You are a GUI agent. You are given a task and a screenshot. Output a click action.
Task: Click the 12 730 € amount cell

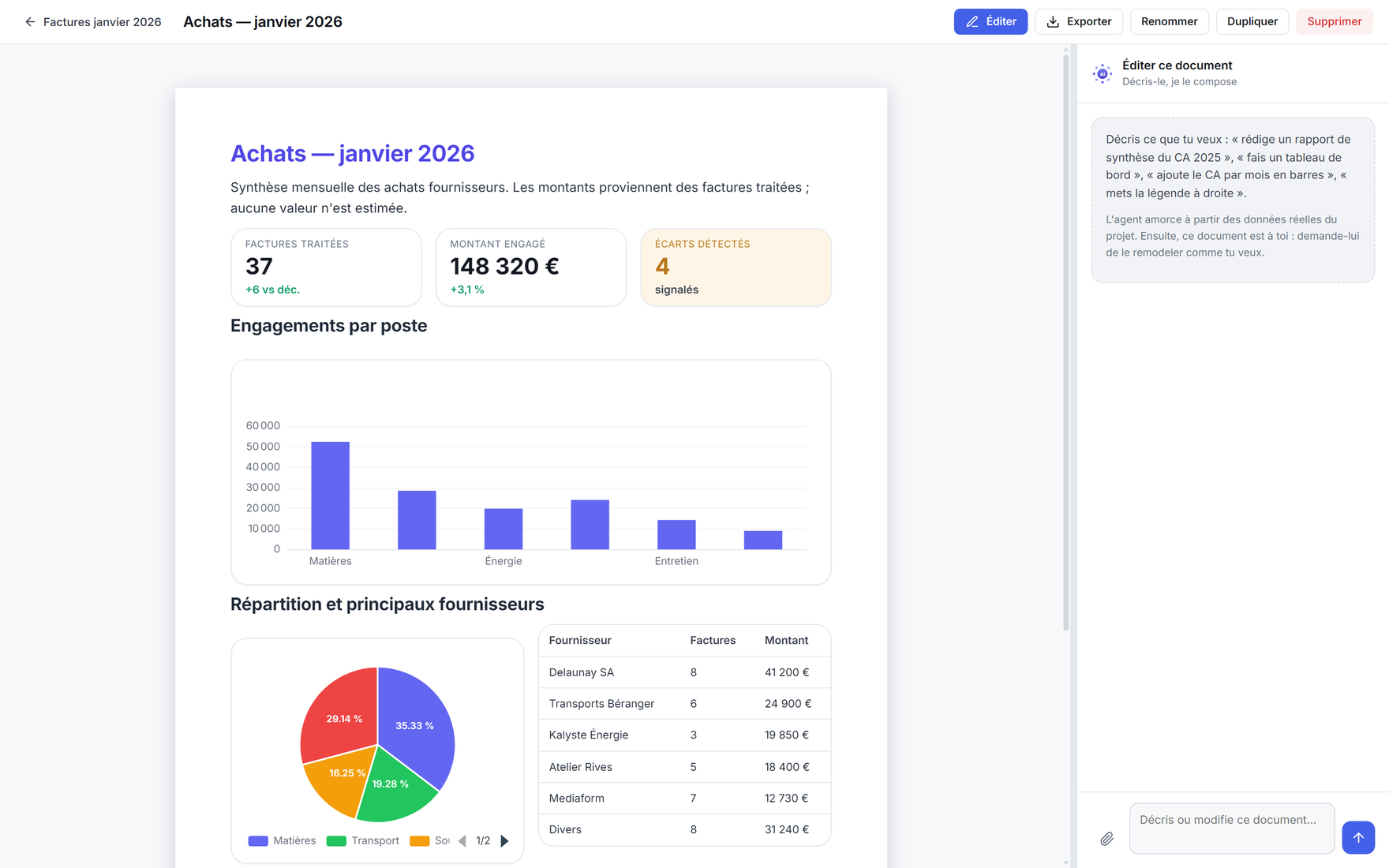[x=786, y=799]
